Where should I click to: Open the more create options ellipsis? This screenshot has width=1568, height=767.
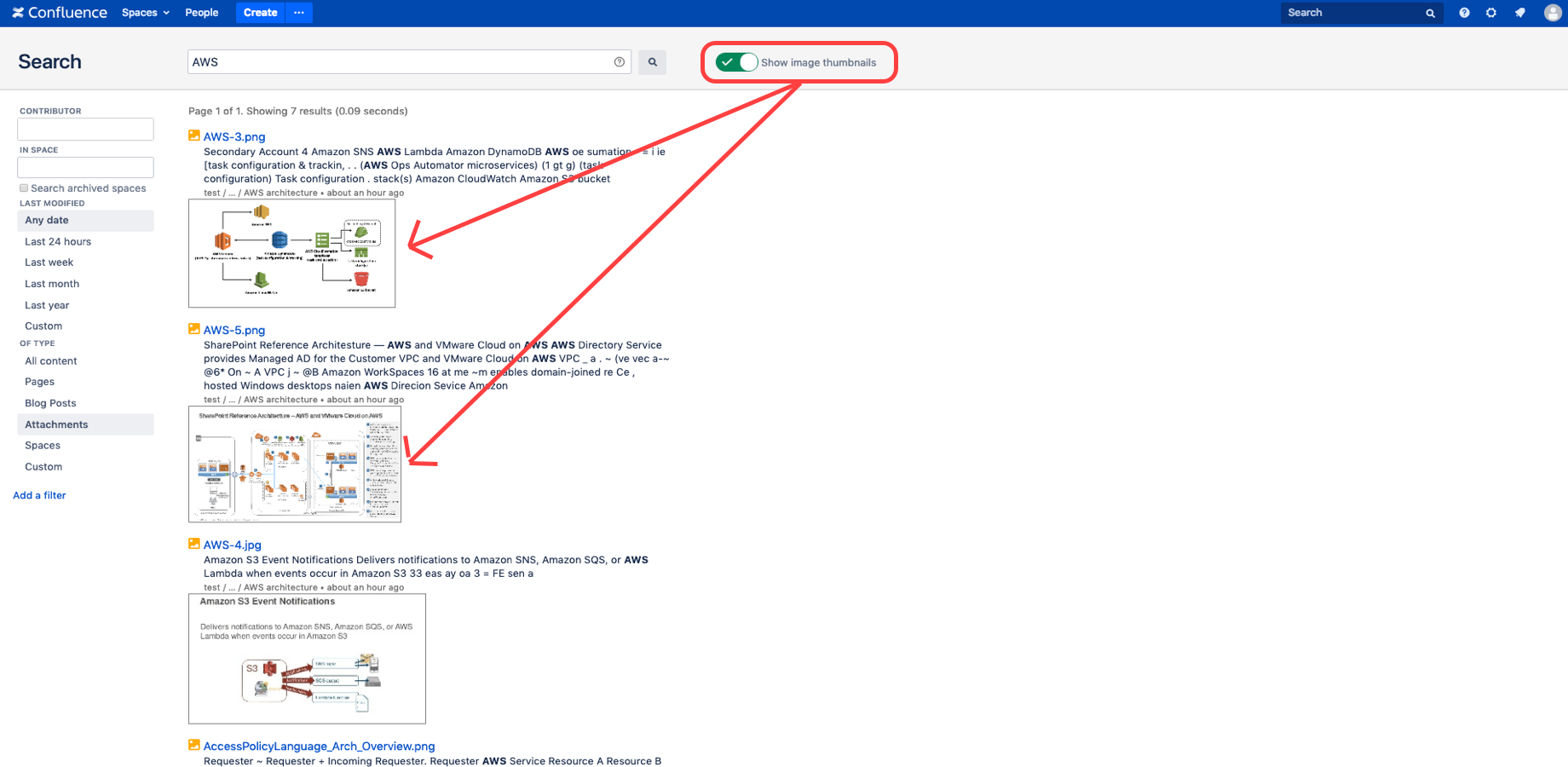click(299, 13)
